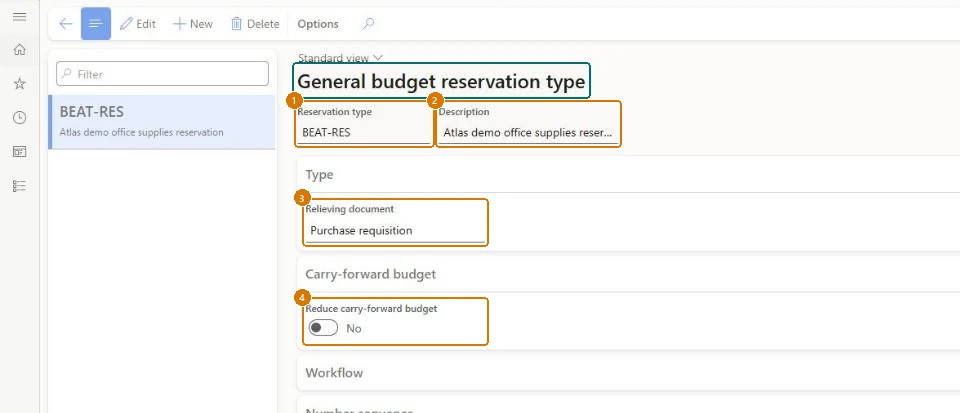Collapse the Carry-forward budget section

click(628, 274)
